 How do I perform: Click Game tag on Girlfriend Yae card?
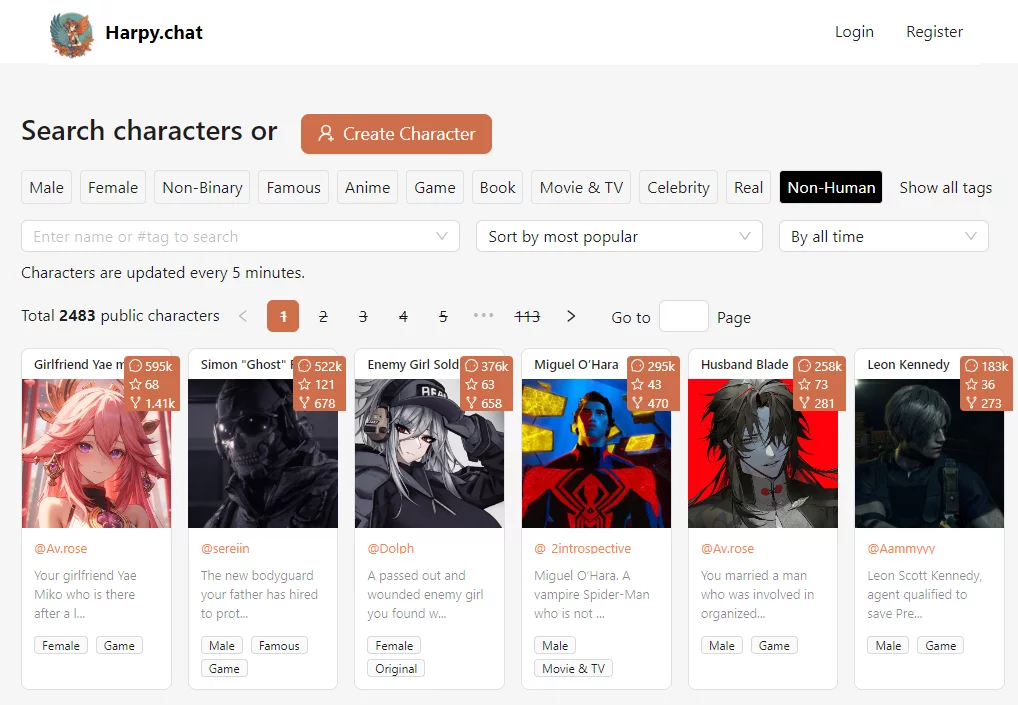click(x=119, y=645)
